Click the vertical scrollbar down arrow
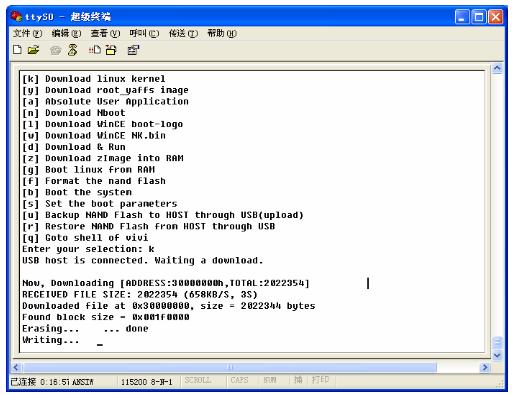512x395 pixels. pos(497,355)
